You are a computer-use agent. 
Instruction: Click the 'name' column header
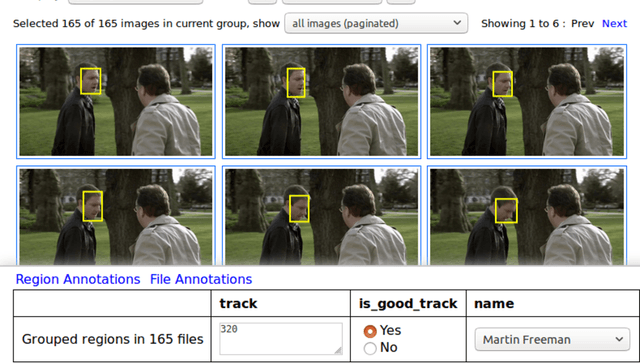click(553, 303)
